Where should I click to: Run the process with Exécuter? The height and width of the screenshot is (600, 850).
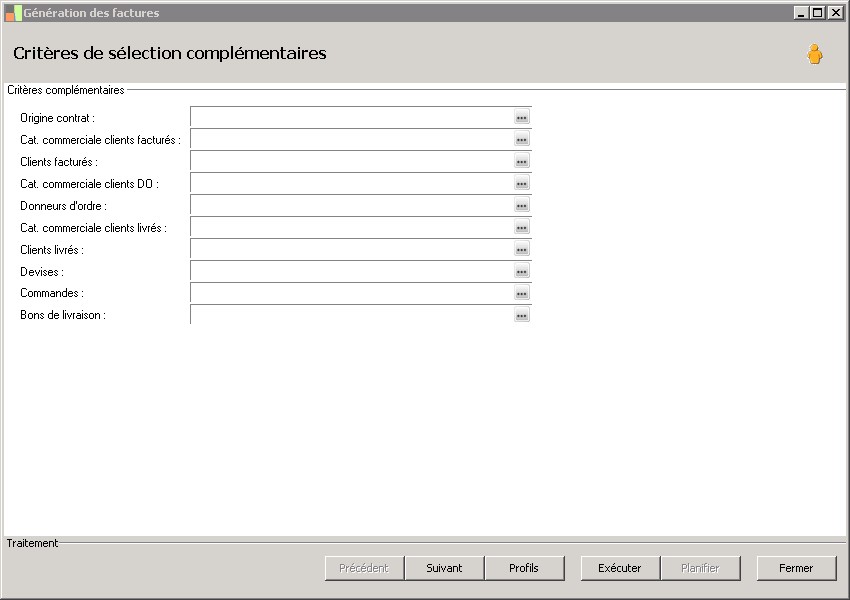coord(620,568)
